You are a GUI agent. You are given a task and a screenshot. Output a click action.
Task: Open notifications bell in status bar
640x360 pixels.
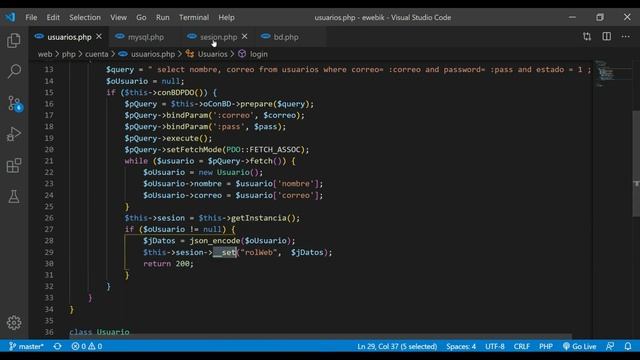[x=628, y=347]
